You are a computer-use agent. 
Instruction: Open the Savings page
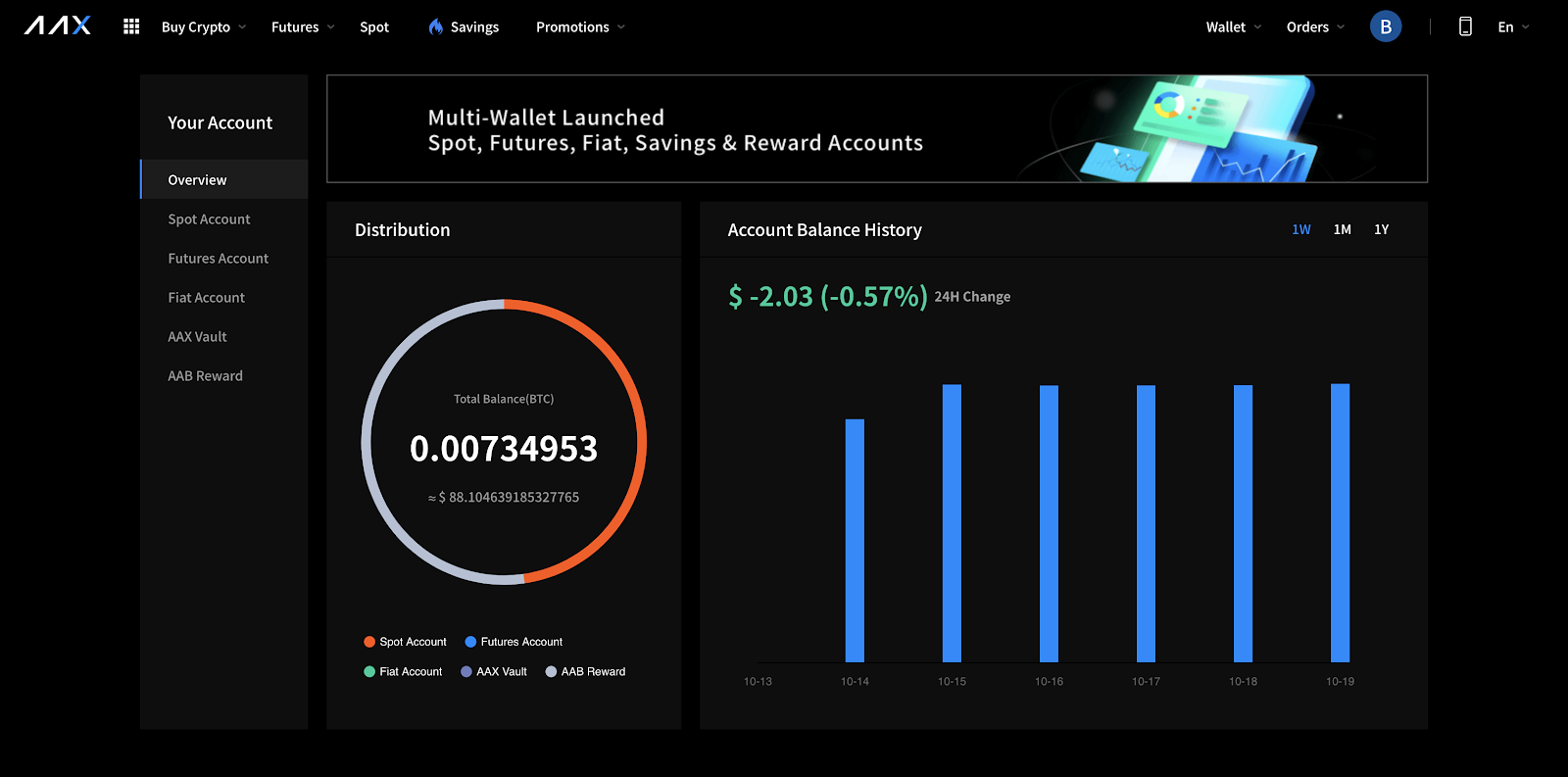[x=474, y=26]
